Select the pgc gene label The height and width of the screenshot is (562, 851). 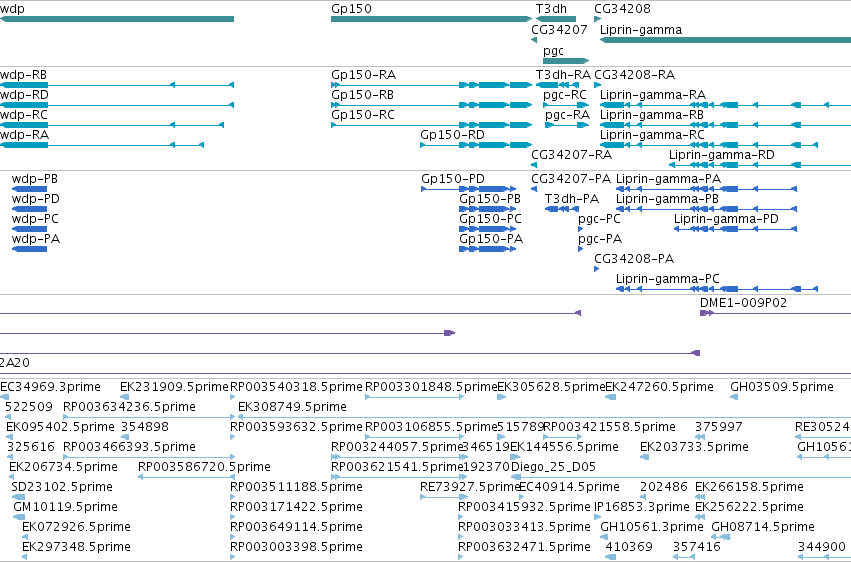[553, 51]
